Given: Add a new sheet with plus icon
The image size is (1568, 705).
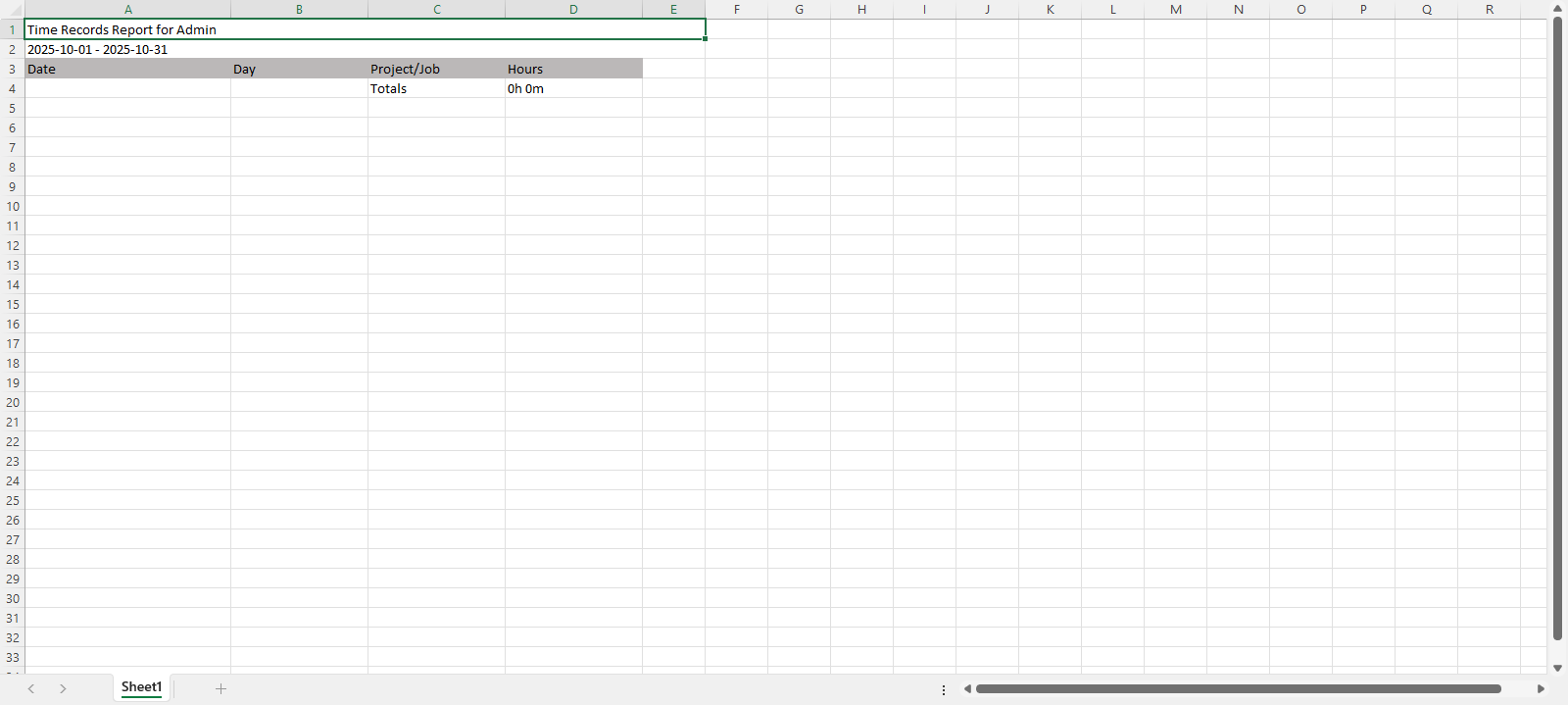Looking at the screenshot, I should [220, 688].
